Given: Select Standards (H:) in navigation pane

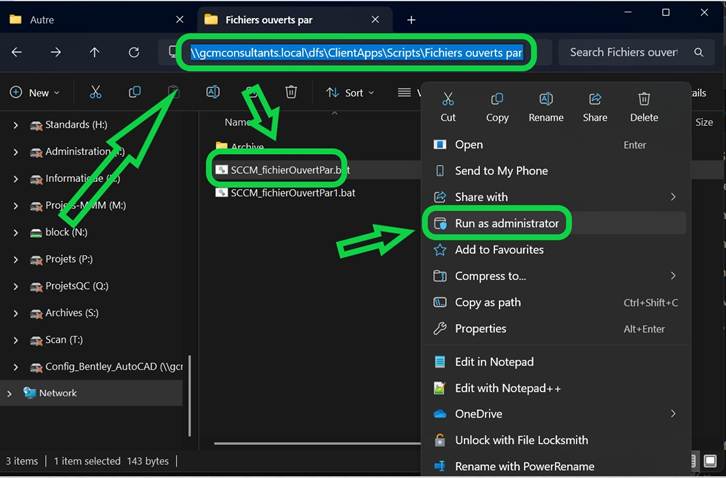Looking at the screenshot, I should (76, 125).
